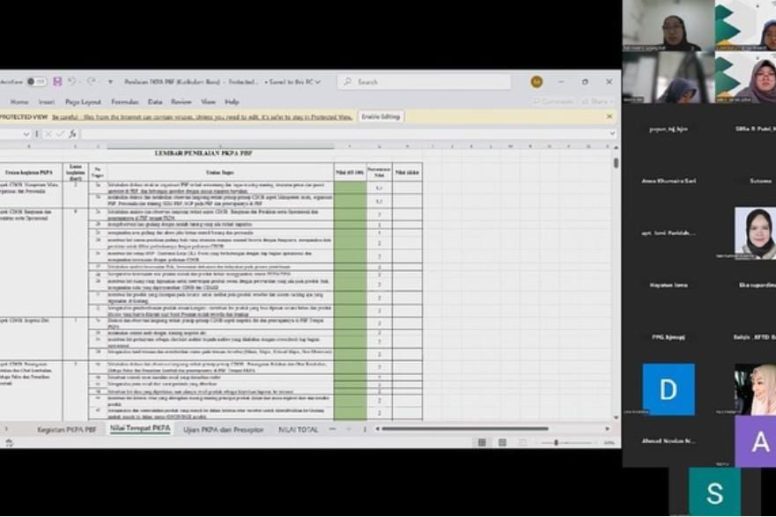Open the user account avatar

click(x=536, y=82)
